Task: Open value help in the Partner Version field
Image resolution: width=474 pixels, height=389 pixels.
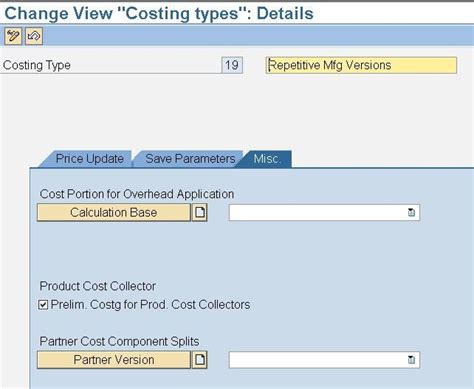Action: coord(411,360)
